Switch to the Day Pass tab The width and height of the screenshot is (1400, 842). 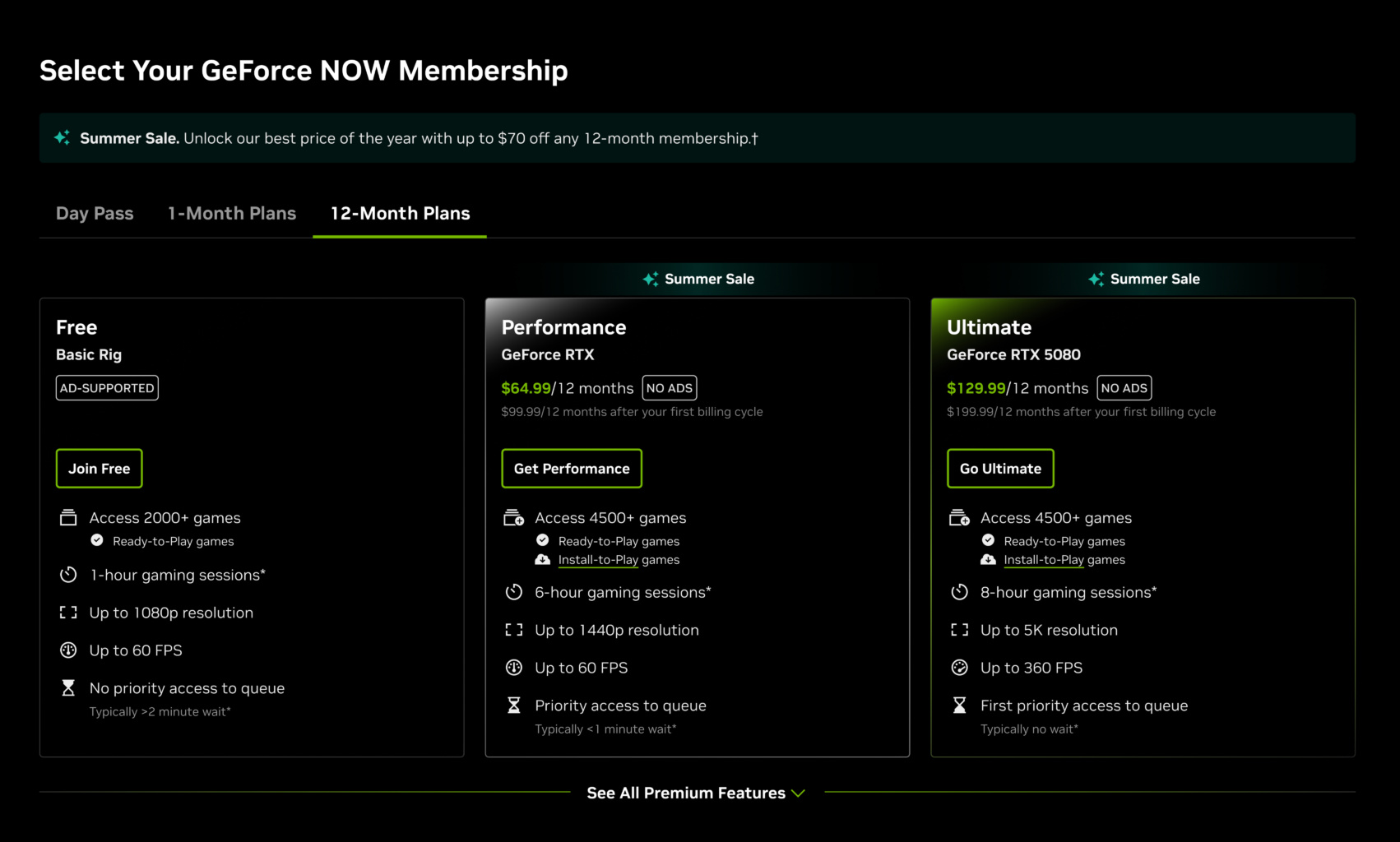pyautogui.click(x=95, y=213)
